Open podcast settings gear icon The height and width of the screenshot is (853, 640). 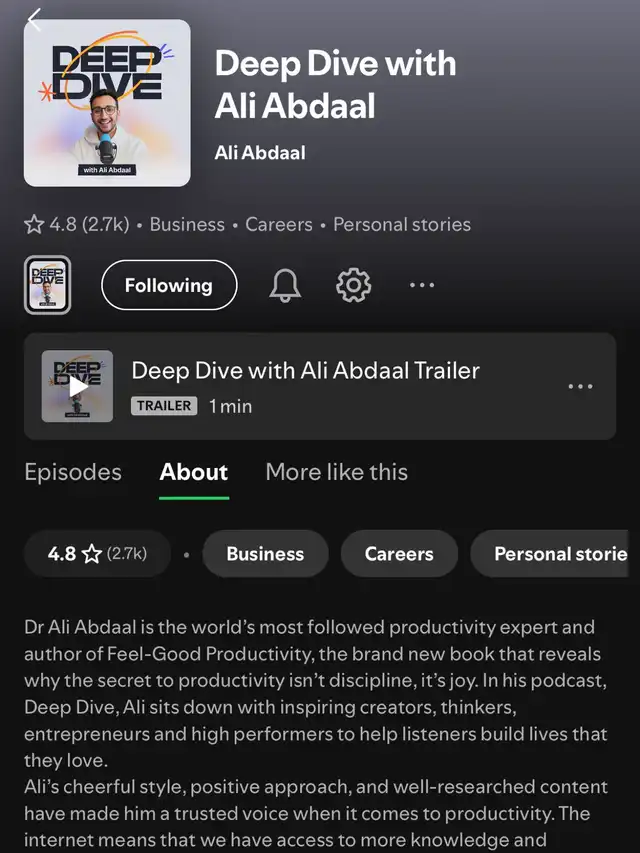coord(353,285)
